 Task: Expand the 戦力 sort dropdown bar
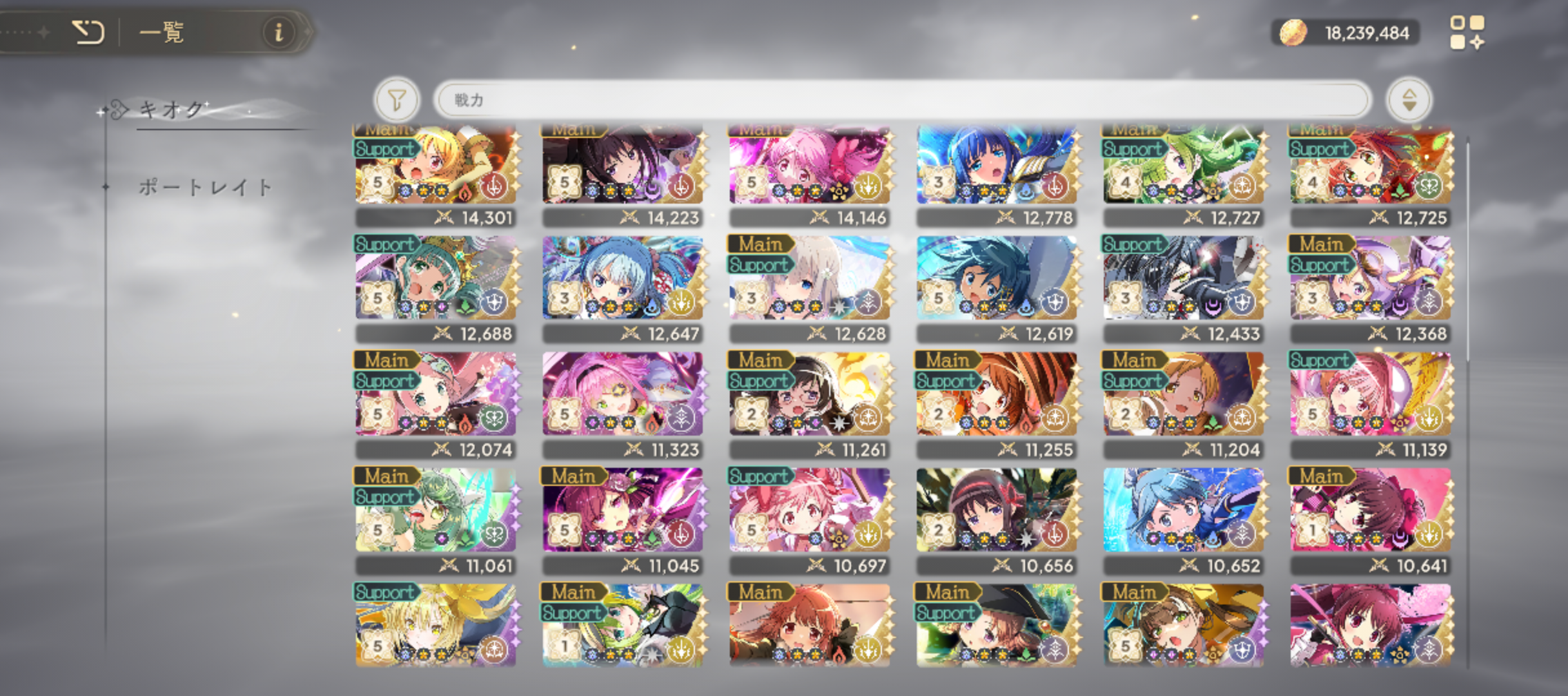[x=903, y=100]
